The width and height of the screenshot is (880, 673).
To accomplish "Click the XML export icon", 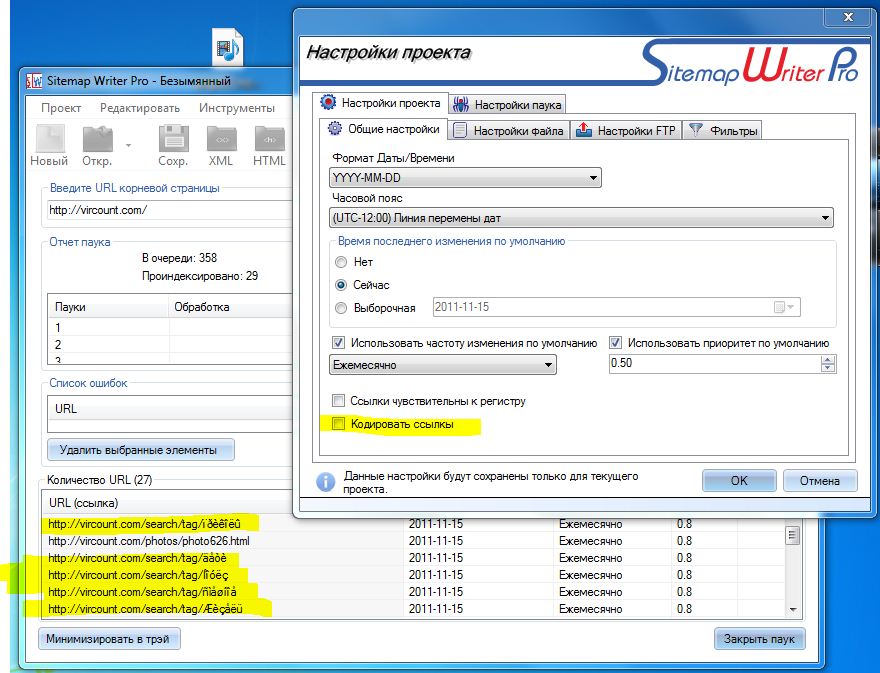I will [221, 138].
